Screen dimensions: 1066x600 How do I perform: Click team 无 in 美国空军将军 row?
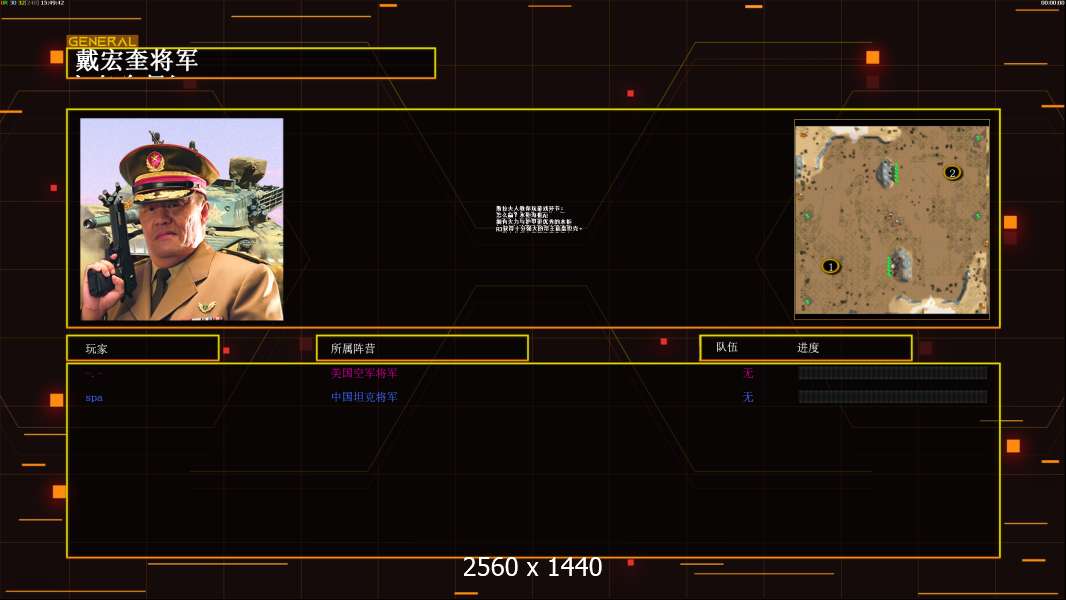(748, 373)
